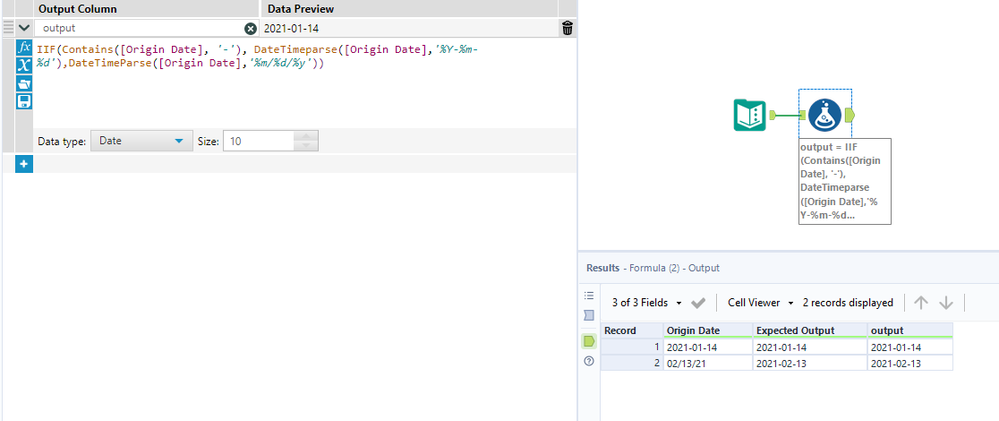999x421 pixels.
Task: Select Expected Output cell 2021-02-13
Action: [x=809, y=363]
